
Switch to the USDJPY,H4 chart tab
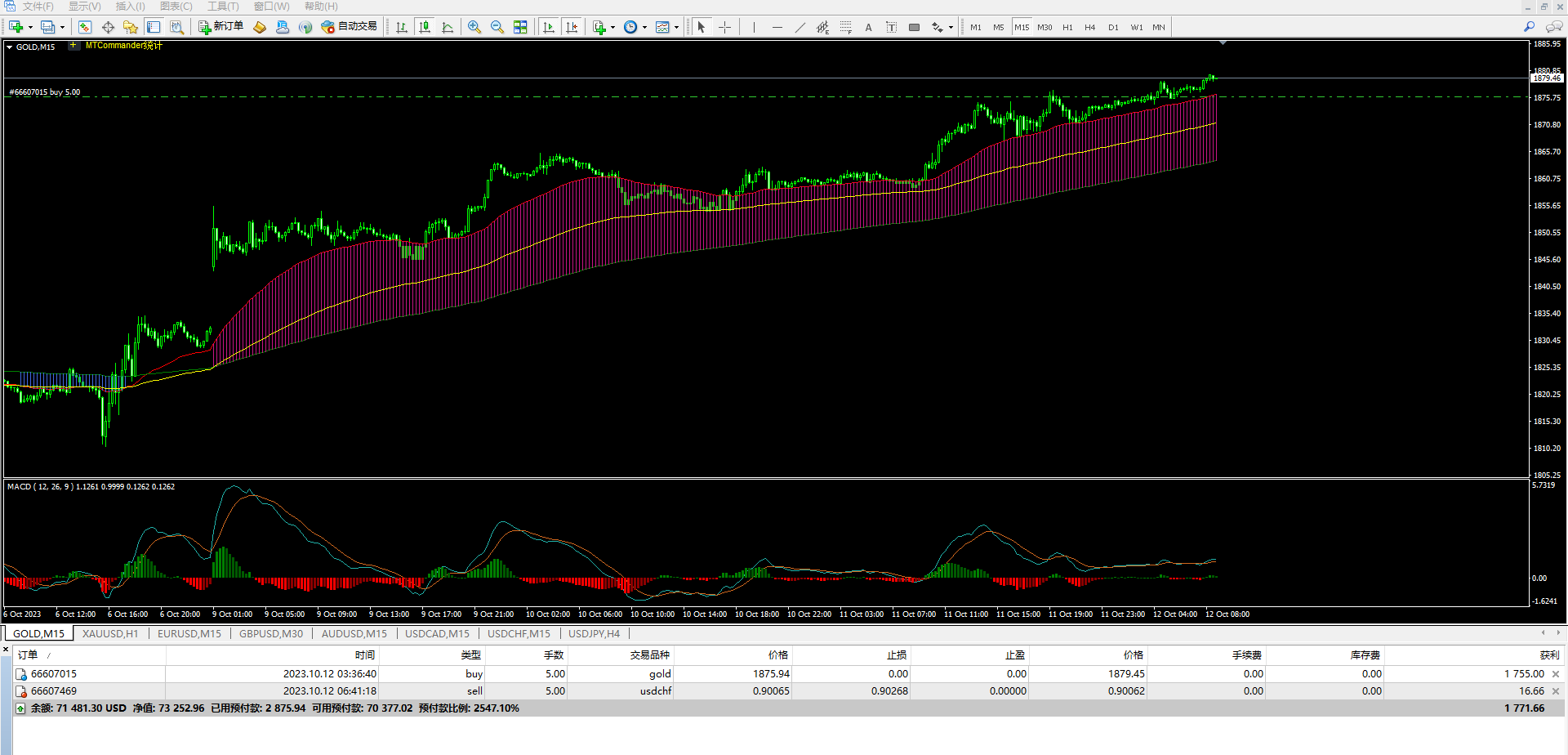click(x=594, y=633)
